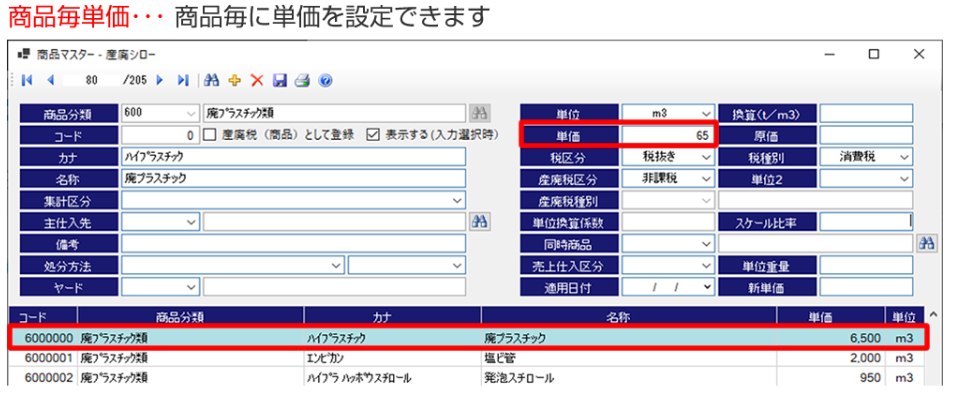Image resolution: width=957 pixels, height=398 pixels.
Task: Jump to last record in navigator
Action: point(183,81)
